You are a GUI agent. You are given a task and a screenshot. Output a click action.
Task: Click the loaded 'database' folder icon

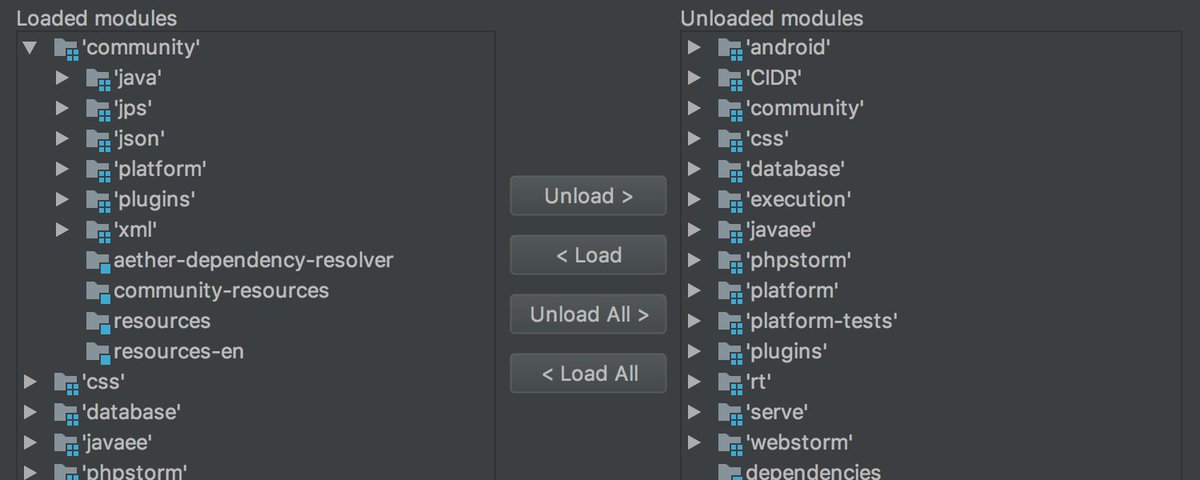click(x=66, y=413)
